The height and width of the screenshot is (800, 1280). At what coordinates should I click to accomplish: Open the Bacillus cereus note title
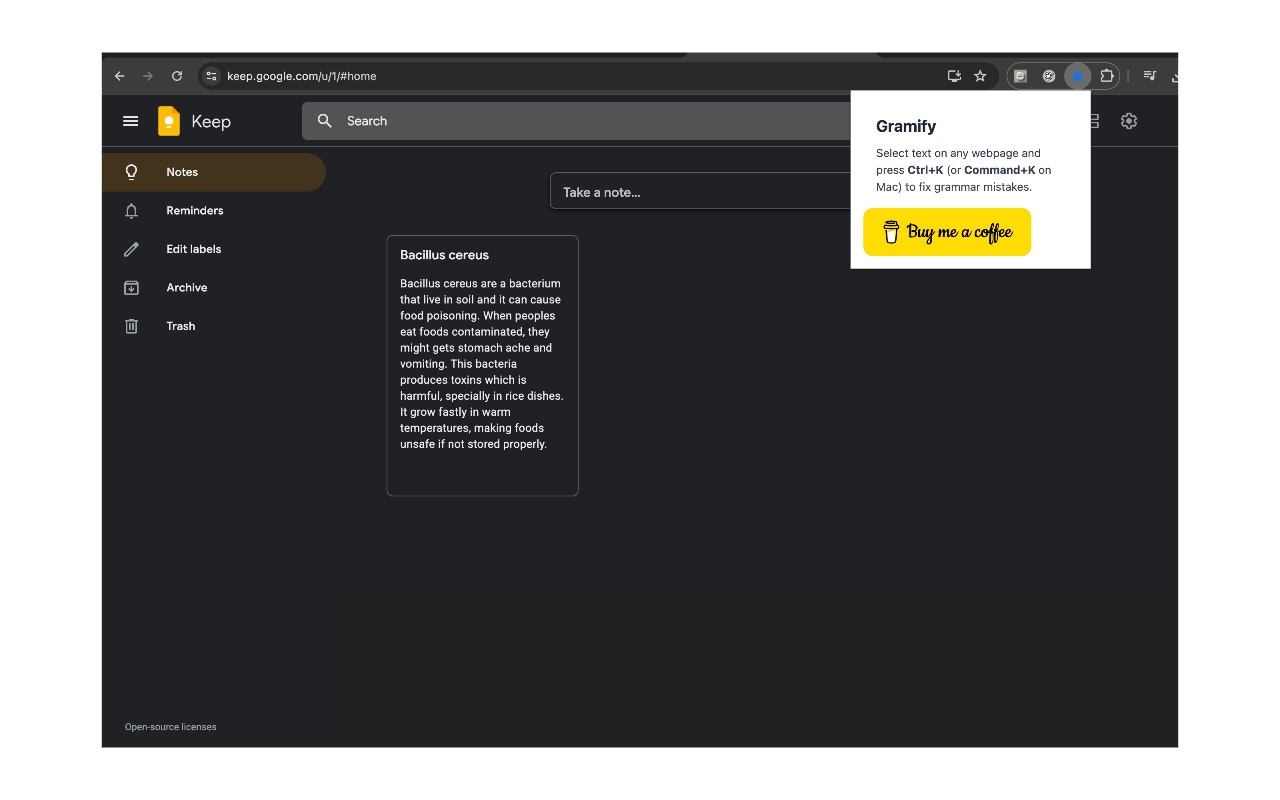[x=445, y=255]
